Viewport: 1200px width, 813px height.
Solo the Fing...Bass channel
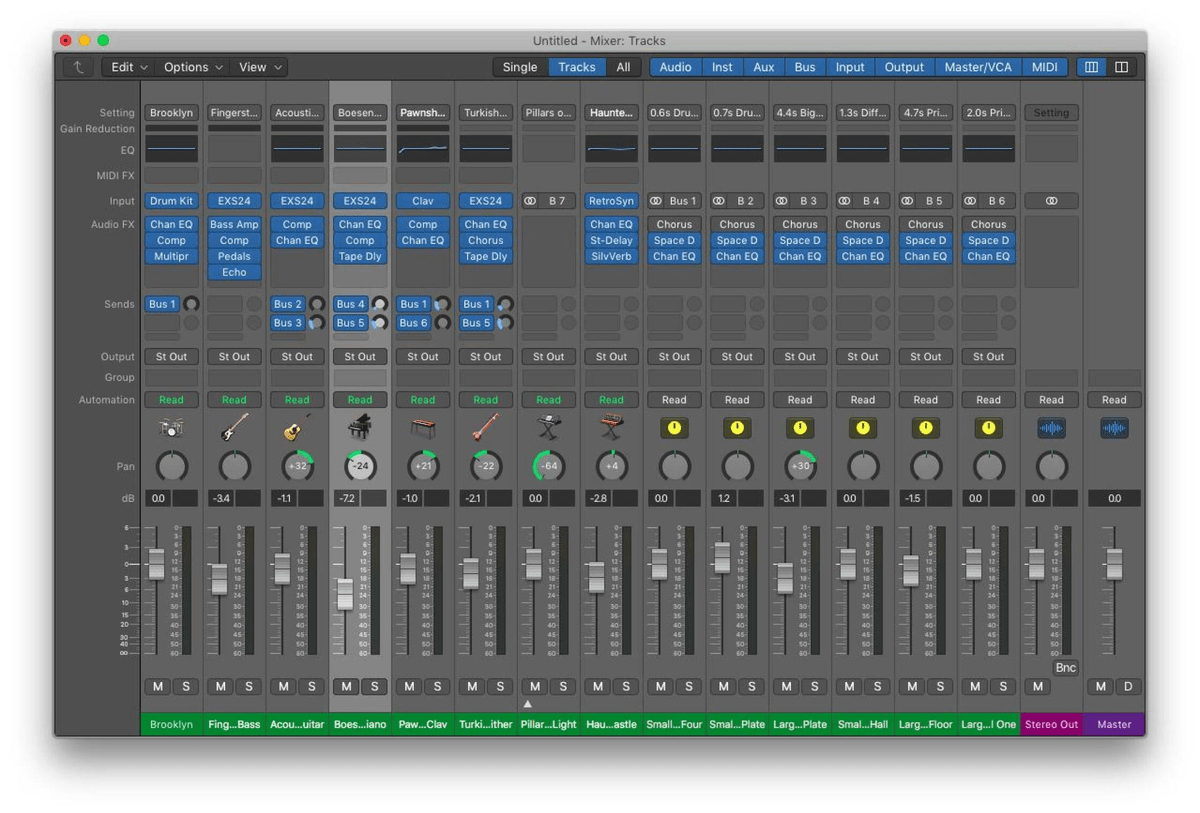(x=248, y=686)
